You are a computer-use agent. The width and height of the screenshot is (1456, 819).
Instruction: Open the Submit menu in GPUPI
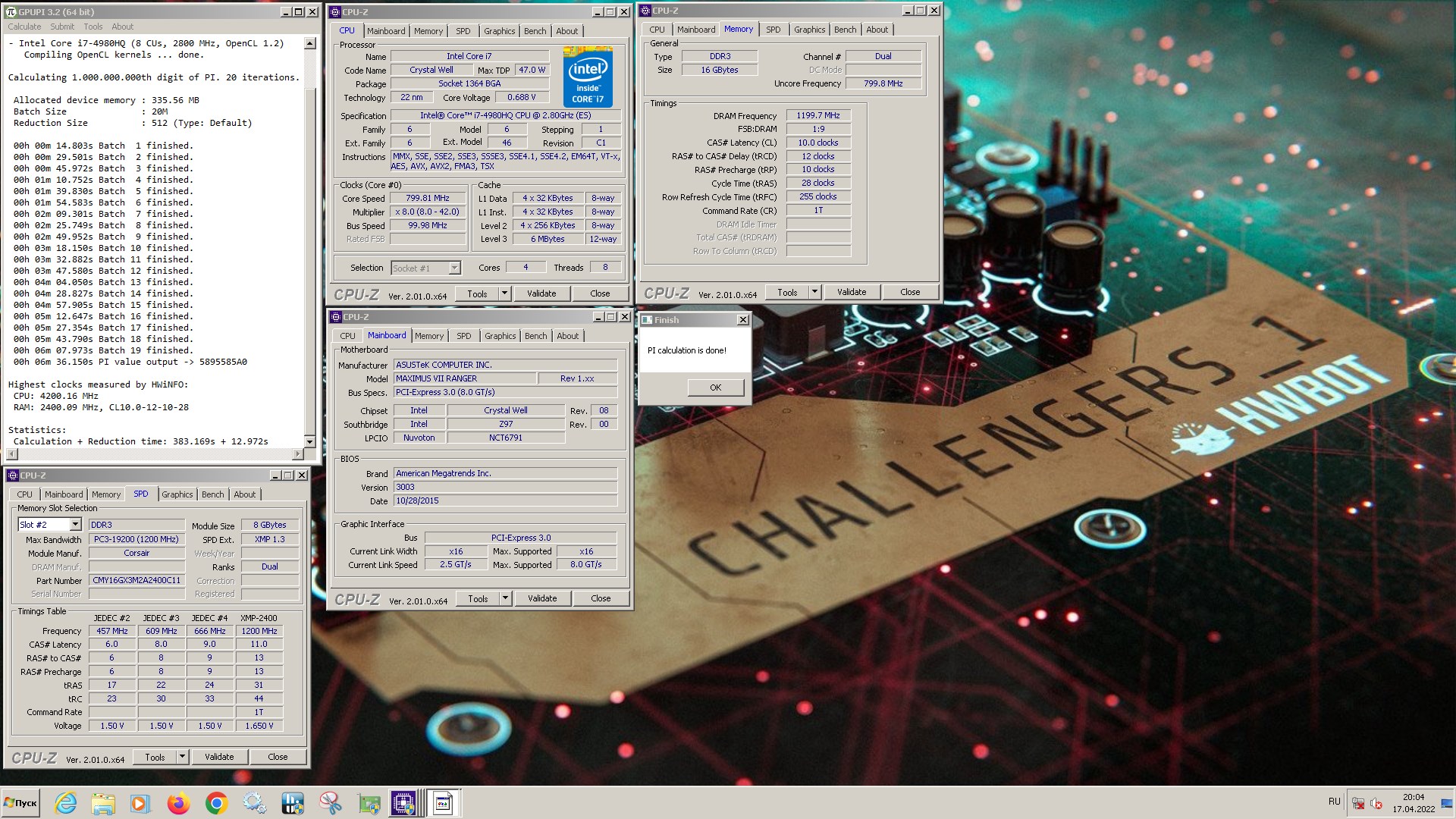click(x=62, y=27)
